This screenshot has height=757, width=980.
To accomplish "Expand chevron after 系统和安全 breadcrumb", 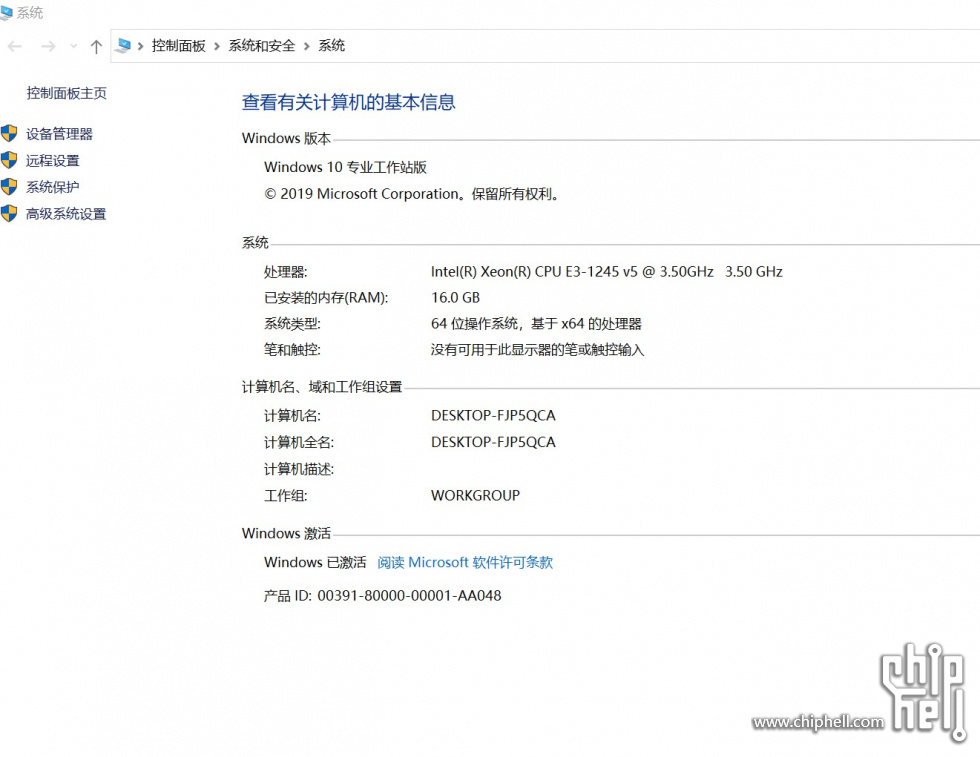I will tap(307, 46).
